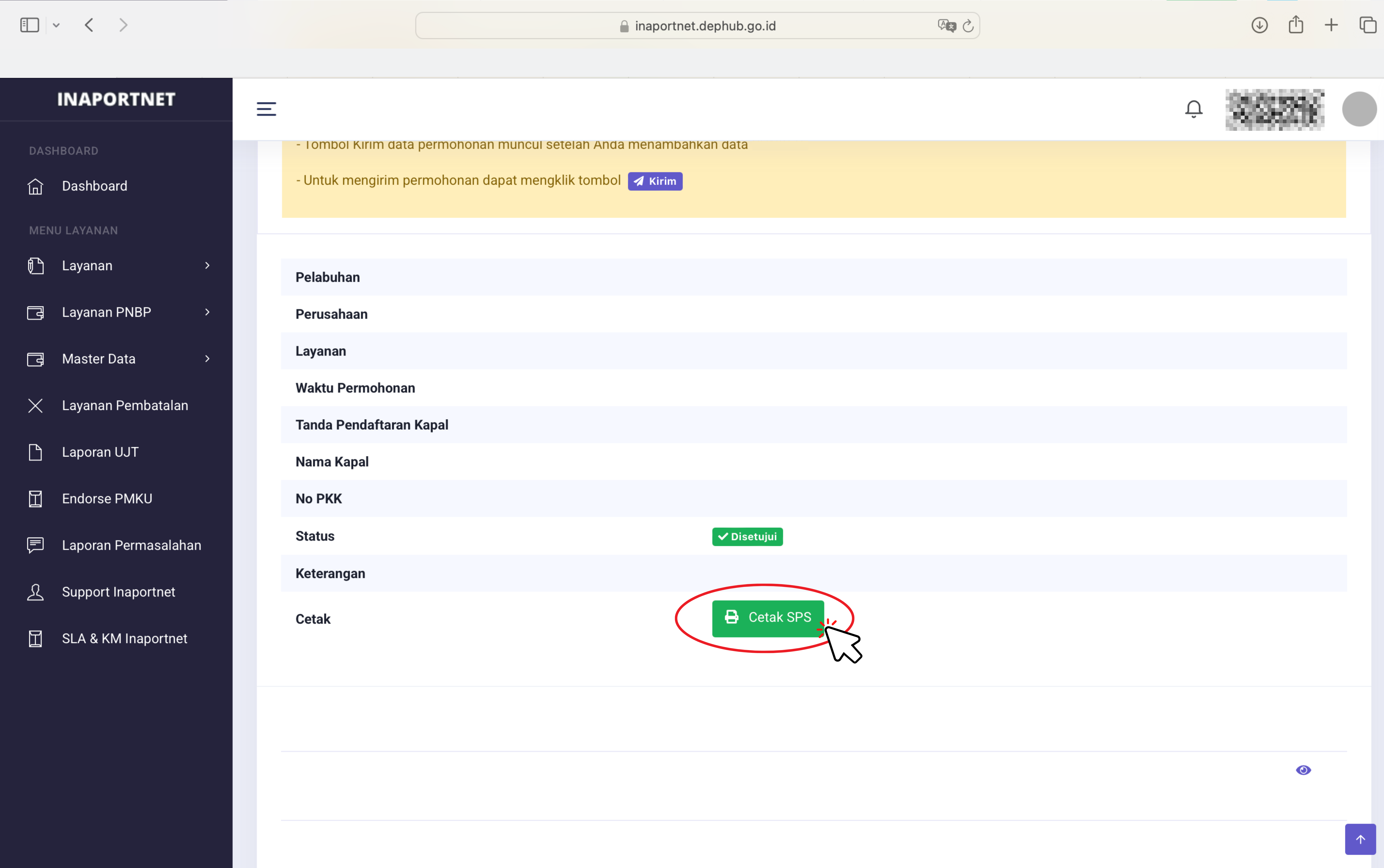Click the Safari share icon

1296,25
